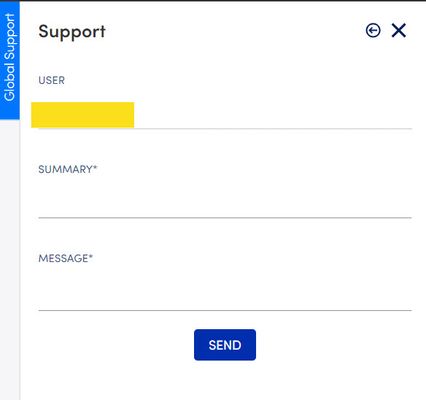Return to previous view via left-arrow icon
The image size is (426, 400).
pos(373,30)
